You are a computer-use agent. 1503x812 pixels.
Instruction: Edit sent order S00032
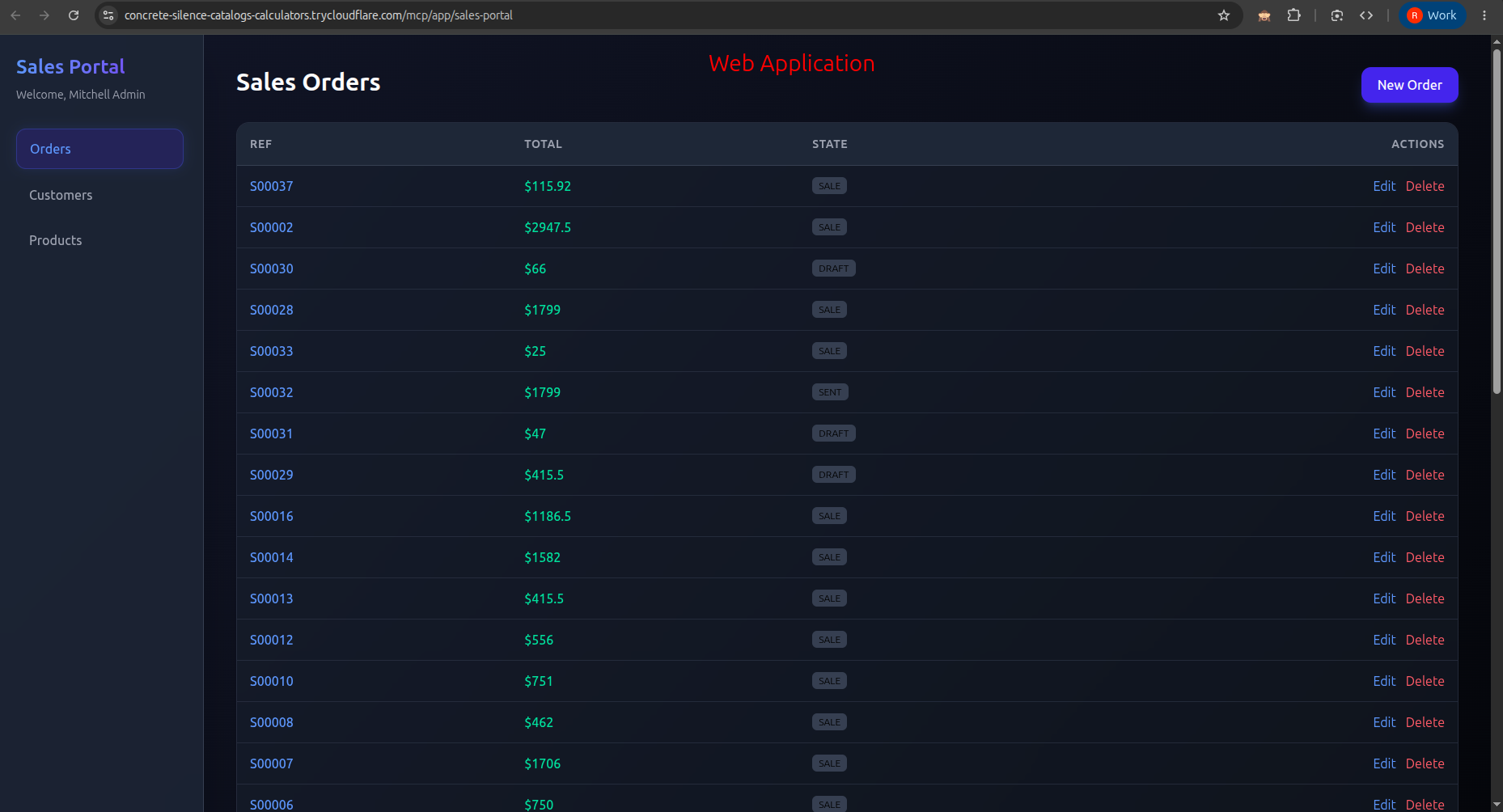pyautogui.click(x=1384, y=392)
